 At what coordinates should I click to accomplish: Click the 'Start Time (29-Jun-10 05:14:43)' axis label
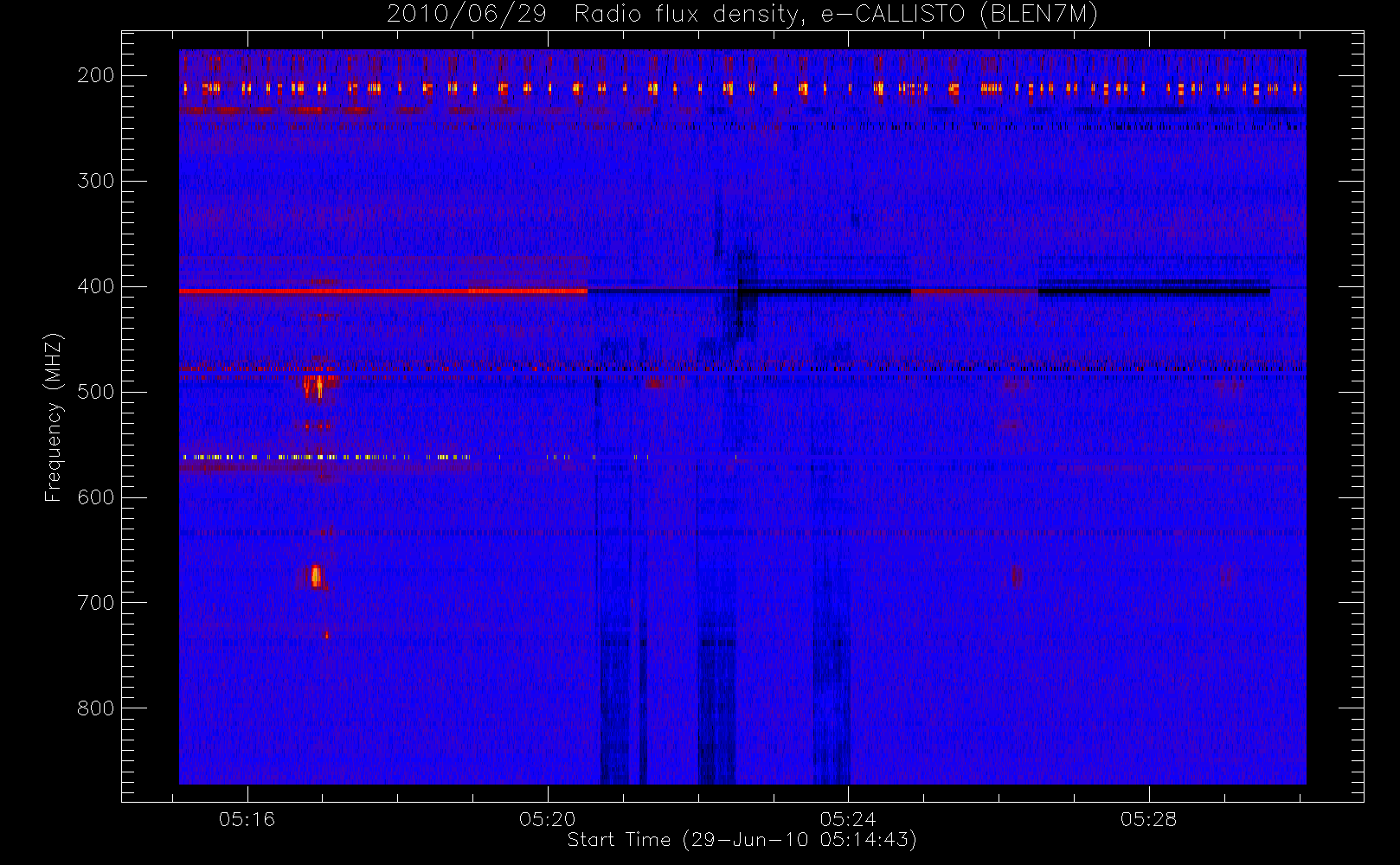tap(742, 840)
